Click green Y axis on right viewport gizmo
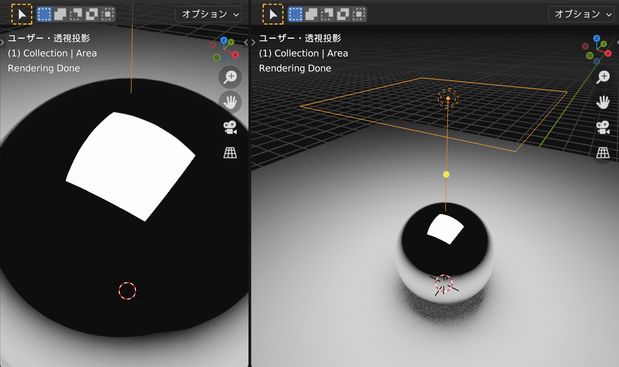The image size is (619, 367). (604, 44)
